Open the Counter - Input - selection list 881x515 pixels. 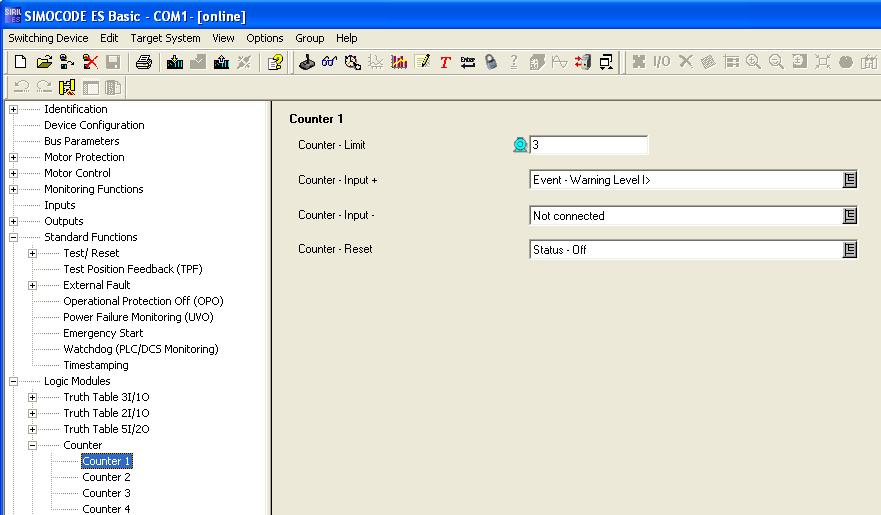[x=850, y=216]
